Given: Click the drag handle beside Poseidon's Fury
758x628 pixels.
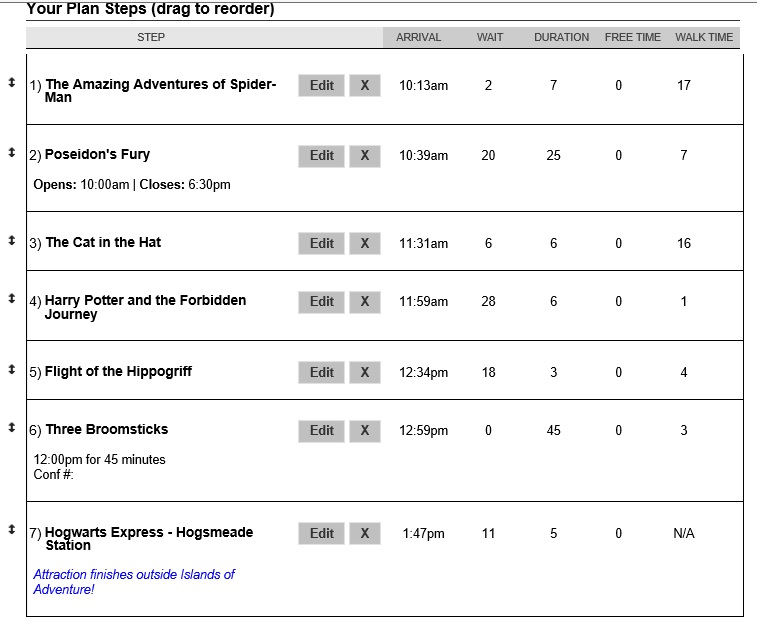Looking at the screenshot, I should 11,152.
